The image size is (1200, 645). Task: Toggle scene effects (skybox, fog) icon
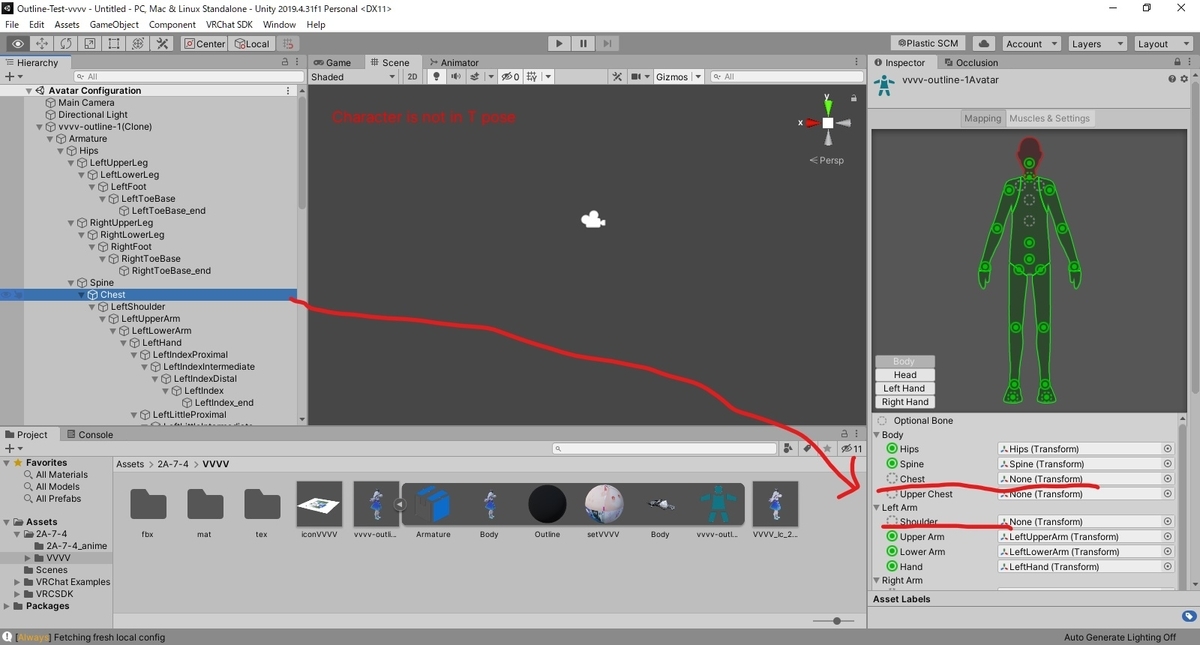coord(476,77)
